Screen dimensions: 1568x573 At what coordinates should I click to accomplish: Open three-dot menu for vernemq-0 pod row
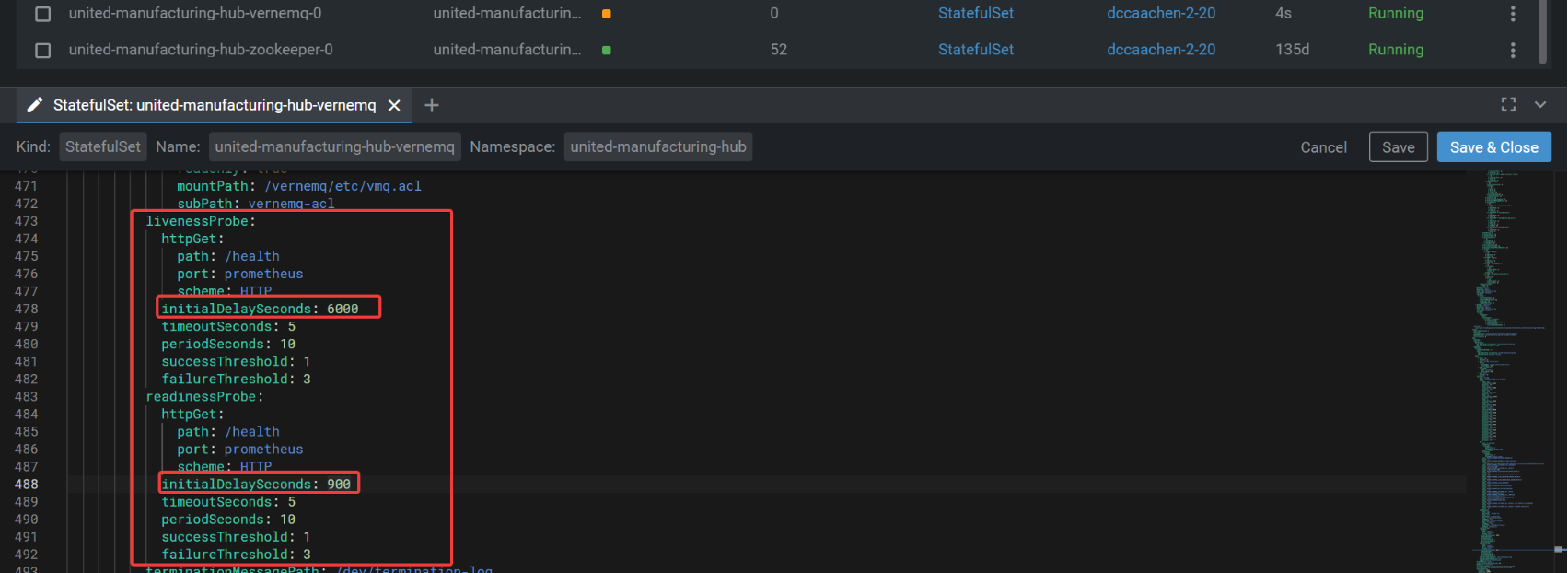[1513, 14]
